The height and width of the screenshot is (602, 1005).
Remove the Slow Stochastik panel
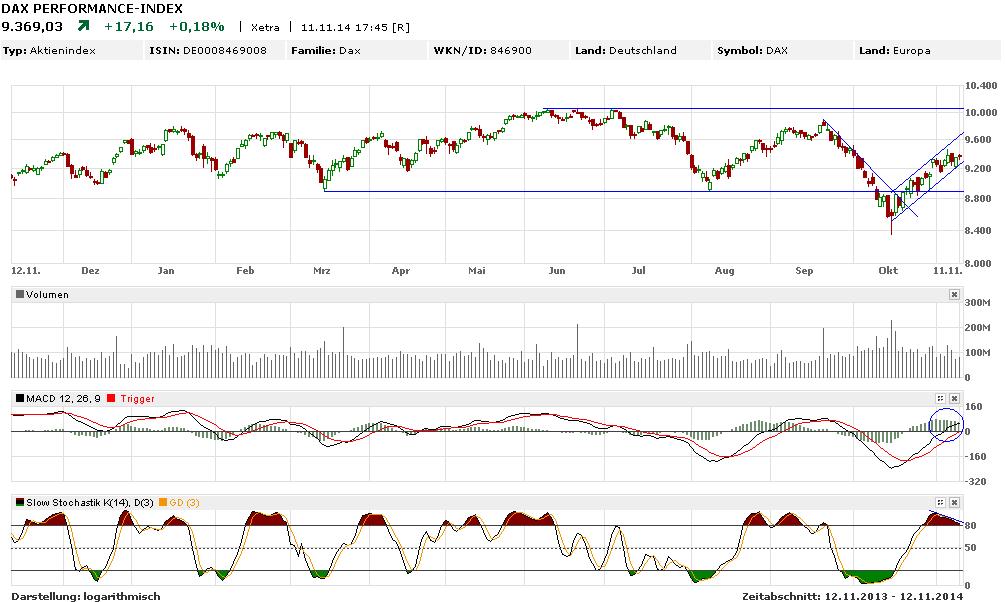point(954,503)
